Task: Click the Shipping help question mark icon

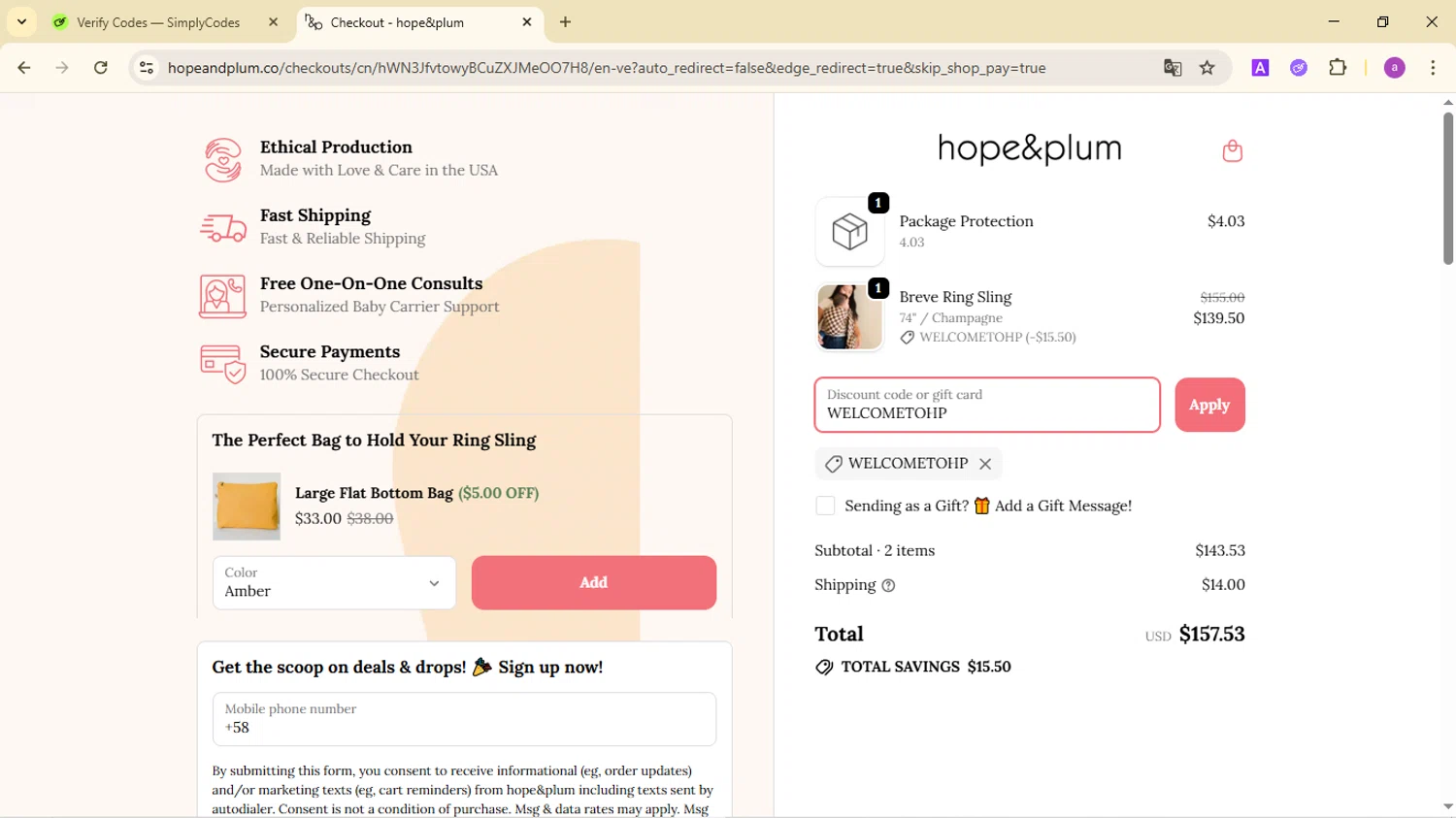Action: 888,585
